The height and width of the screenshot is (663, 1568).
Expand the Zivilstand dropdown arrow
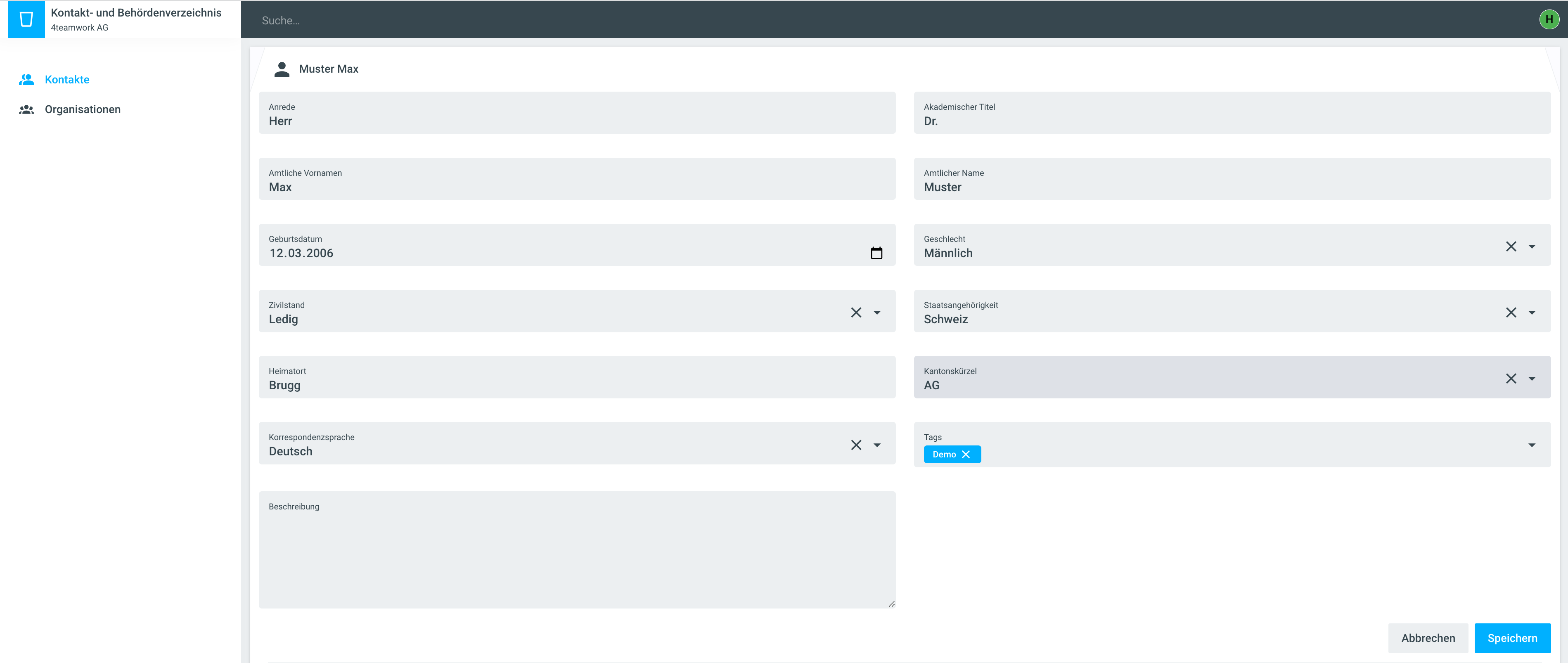(876, 313)
